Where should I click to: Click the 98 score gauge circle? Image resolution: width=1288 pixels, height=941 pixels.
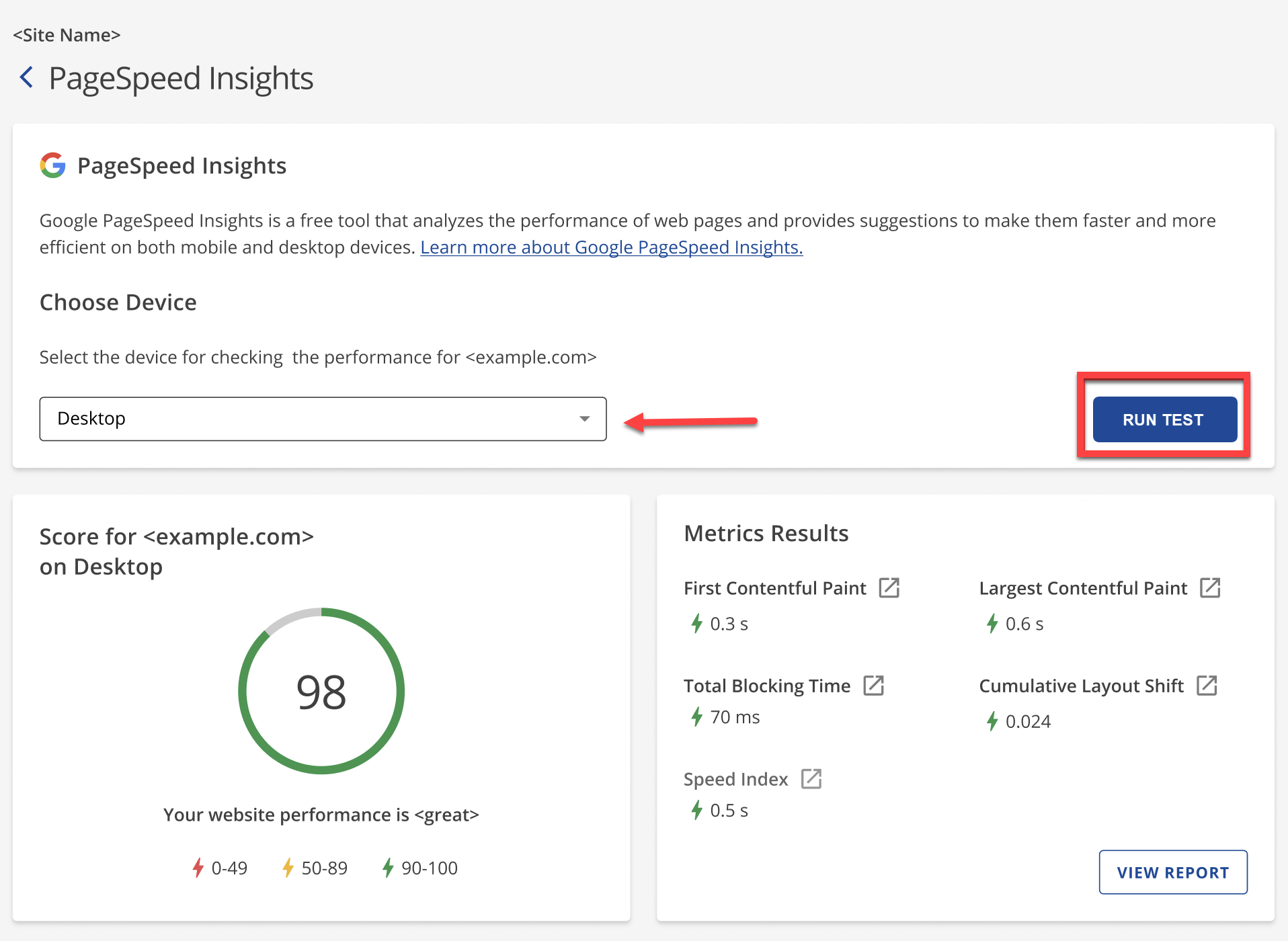click(321, 691)
